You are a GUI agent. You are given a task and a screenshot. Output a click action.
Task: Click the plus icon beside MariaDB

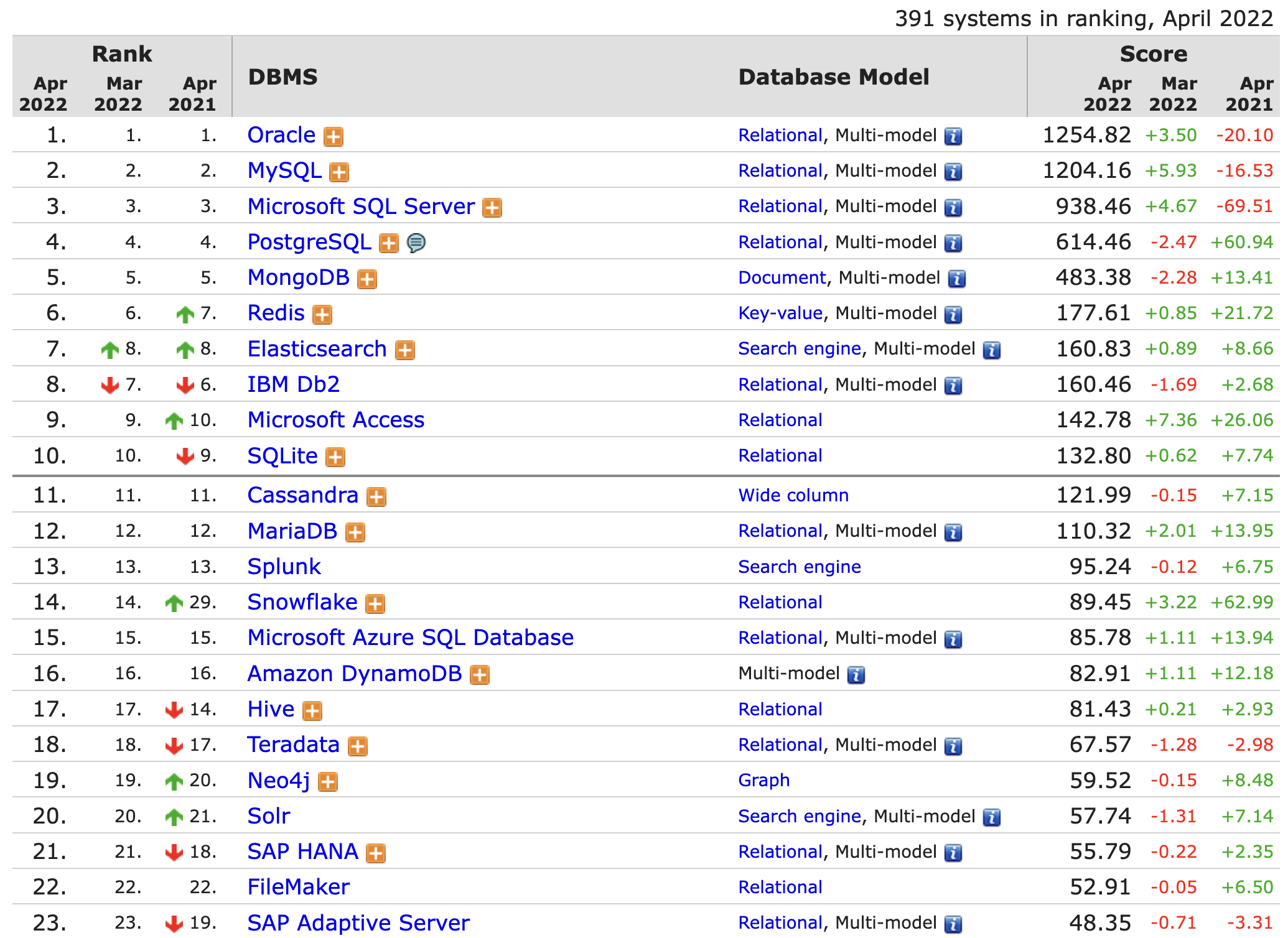(355, 532)
